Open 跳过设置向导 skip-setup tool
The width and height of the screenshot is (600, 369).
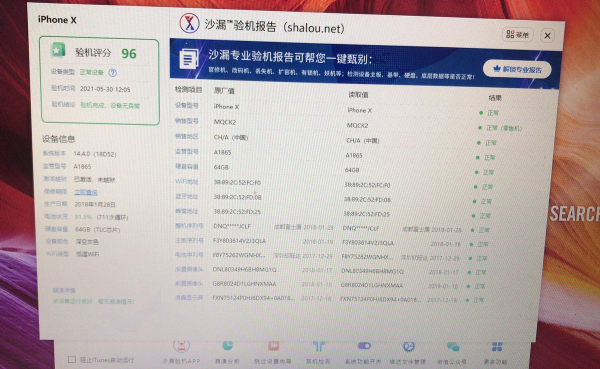(273, 346)
